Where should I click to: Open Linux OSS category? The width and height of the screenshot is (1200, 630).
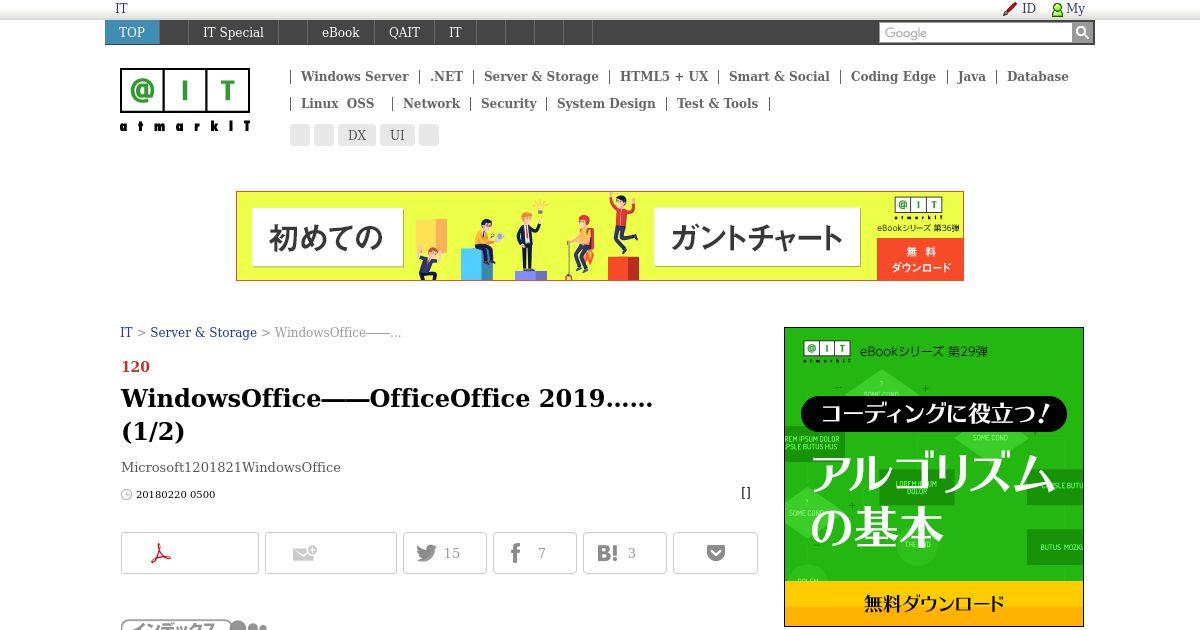[337, 103]
